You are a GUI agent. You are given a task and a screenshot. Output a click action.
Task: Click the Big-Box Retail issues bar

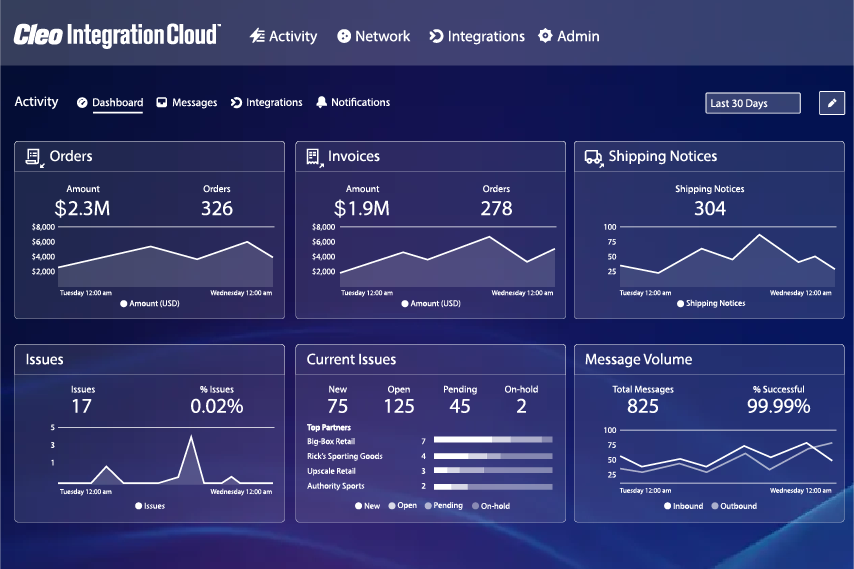[x=493, y=439]
